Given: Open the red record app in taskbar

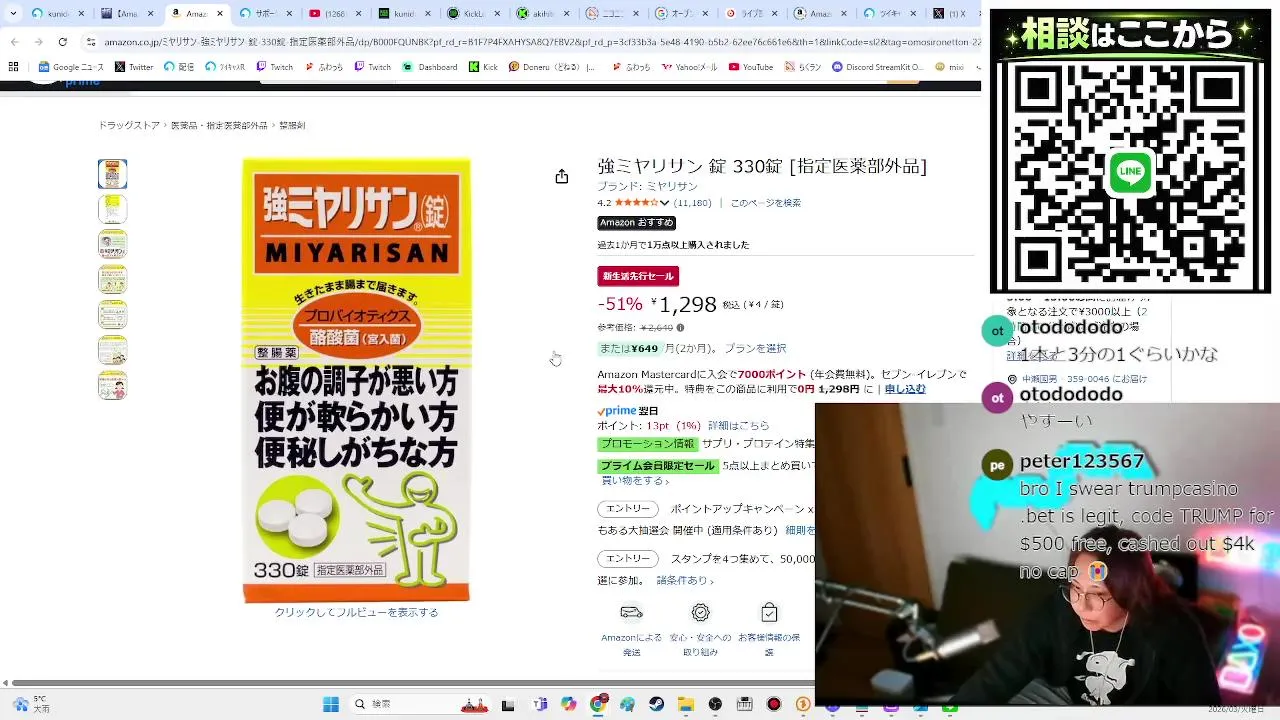Looking at the screenshot, I should coord(774,705).
